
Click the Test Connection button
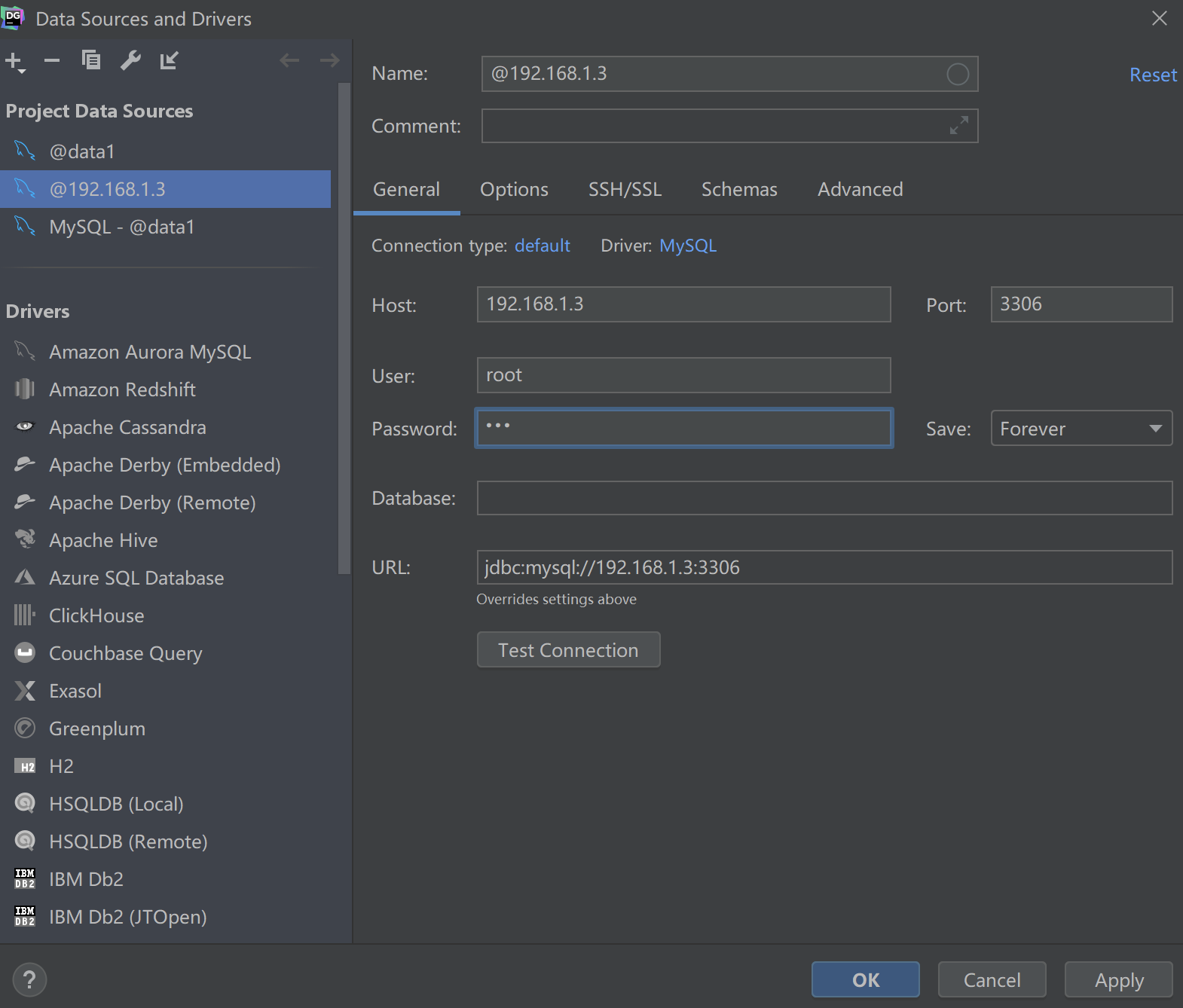[x=569, y=650]
